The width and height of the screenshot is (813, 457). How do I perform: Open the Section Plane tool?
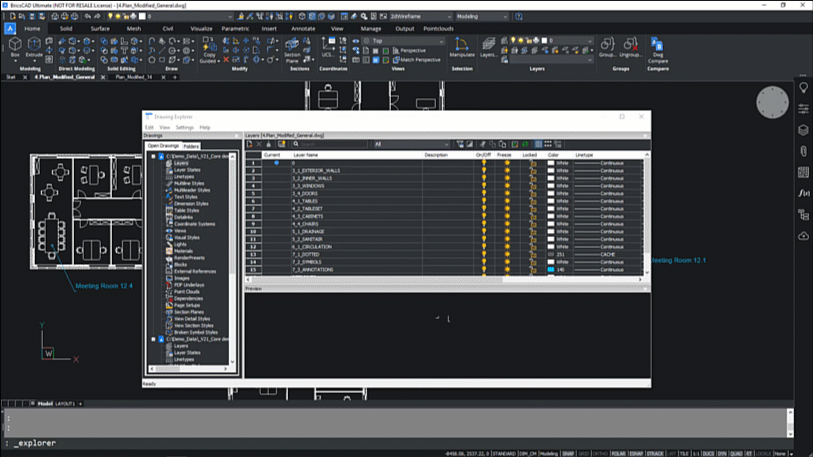292,50
